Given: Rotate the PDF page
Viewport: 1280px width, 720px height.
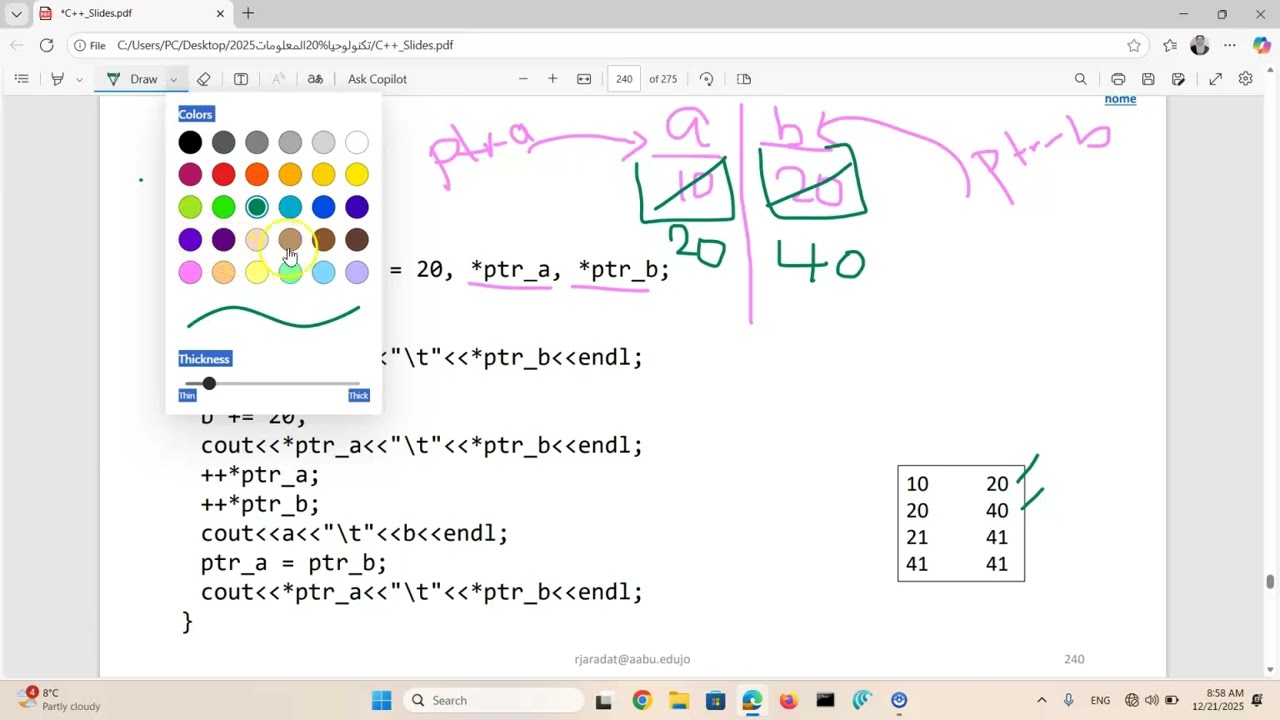Looking at the screenshot, I should point(706,79).
